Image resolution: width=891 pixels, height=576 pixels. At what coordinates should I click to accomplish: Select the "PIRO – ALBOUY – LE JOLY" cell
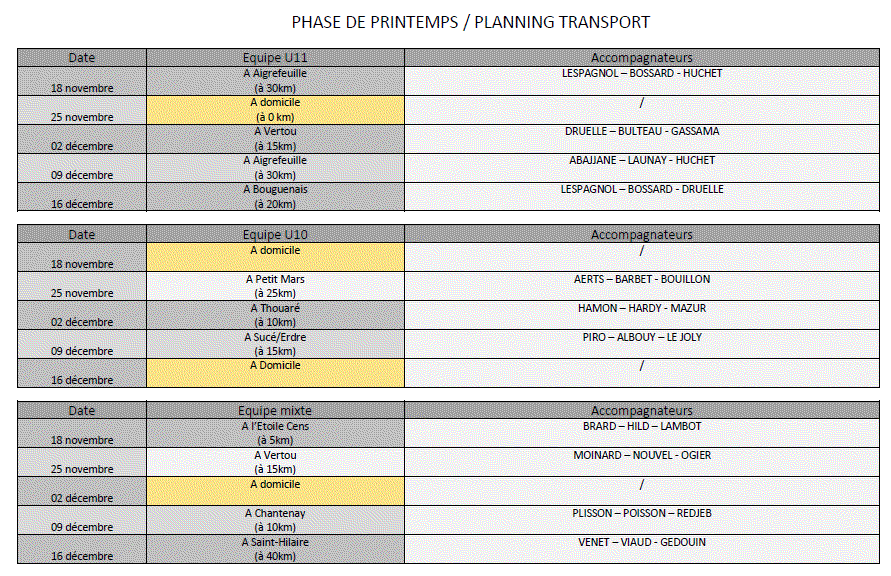(641, 338)
